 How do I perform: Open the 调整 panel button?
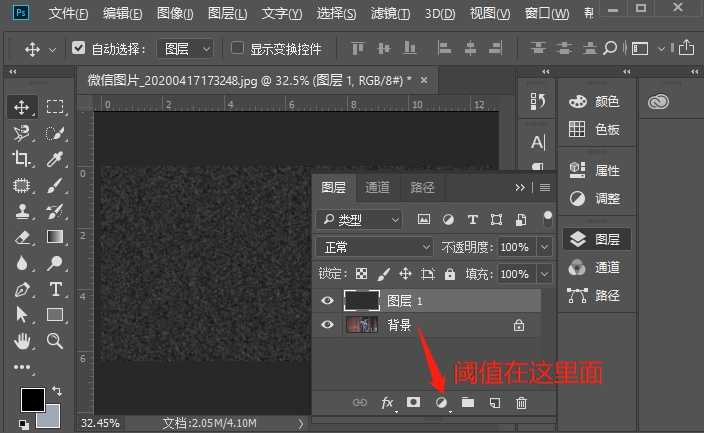(595, 198)
